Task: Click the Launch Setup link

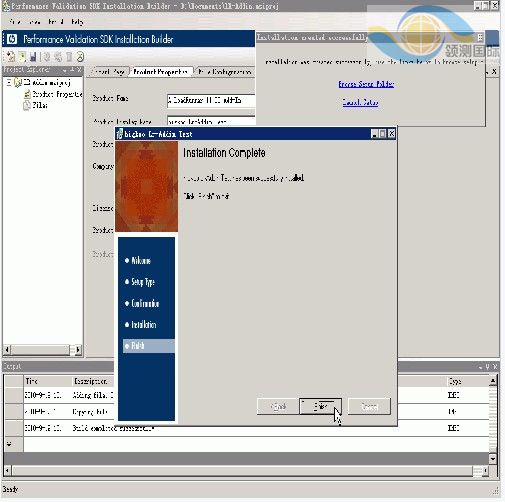Action: click(x=360, y=102)
